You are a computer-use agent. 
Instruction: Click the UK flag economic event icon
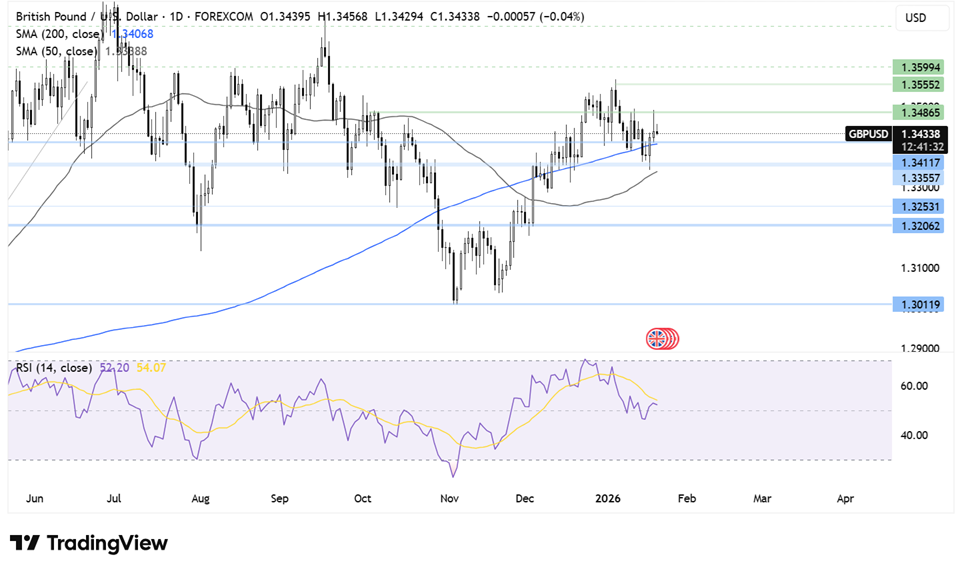(x=657, y=338)
